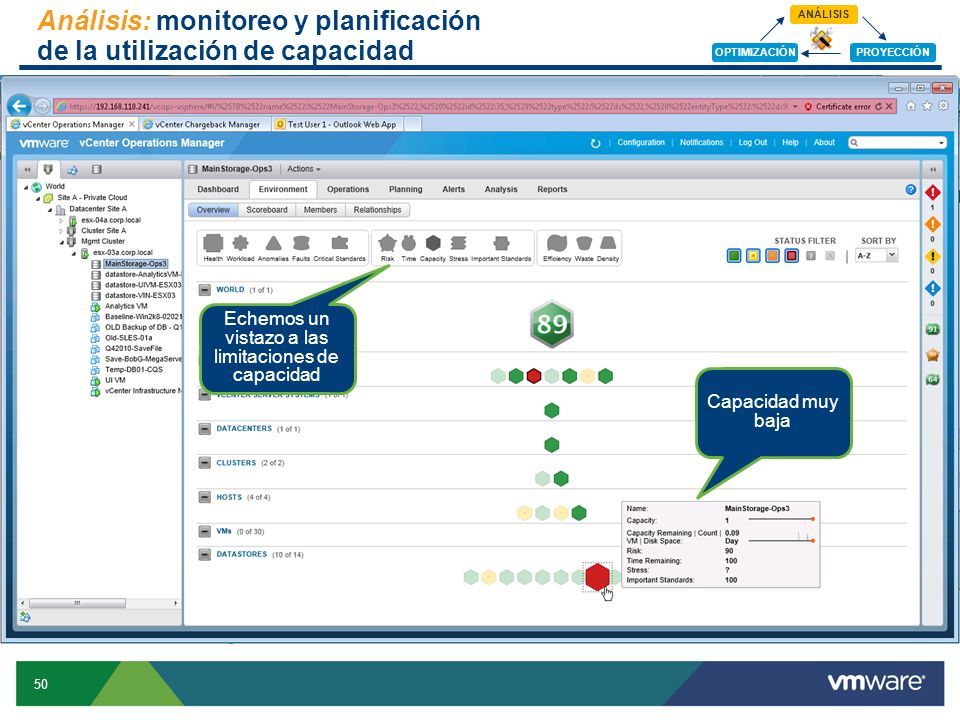Select esx-04a.corp.local host in tree
960x720 pixels.
coord(111,220)
